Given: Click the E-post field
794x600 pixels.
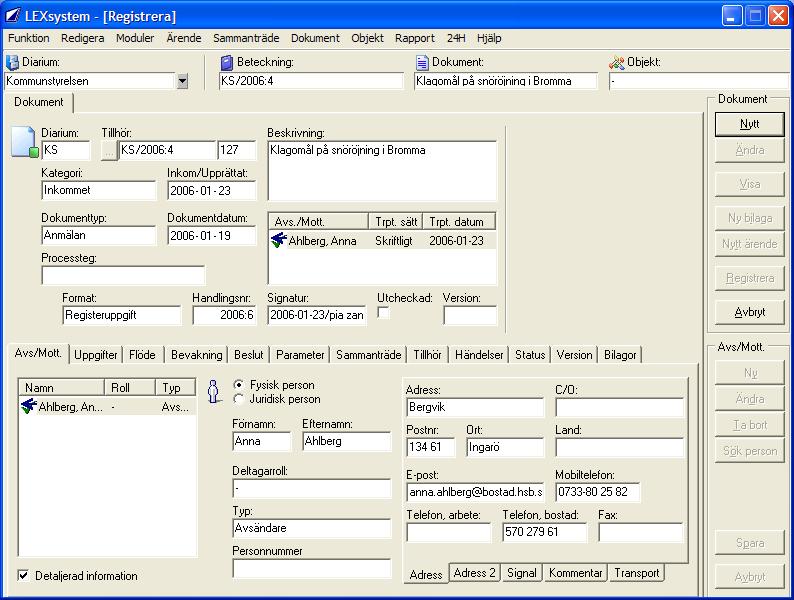Looking at the screenshot, I should coord(475,492).
